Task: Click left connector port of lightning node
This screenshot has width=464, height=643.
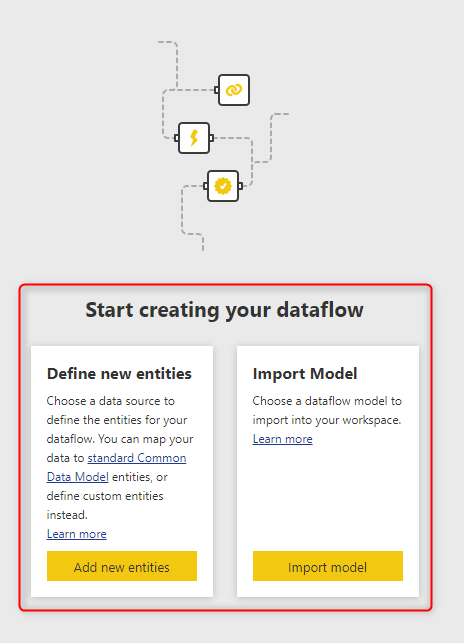Action: tap(176, 138)
